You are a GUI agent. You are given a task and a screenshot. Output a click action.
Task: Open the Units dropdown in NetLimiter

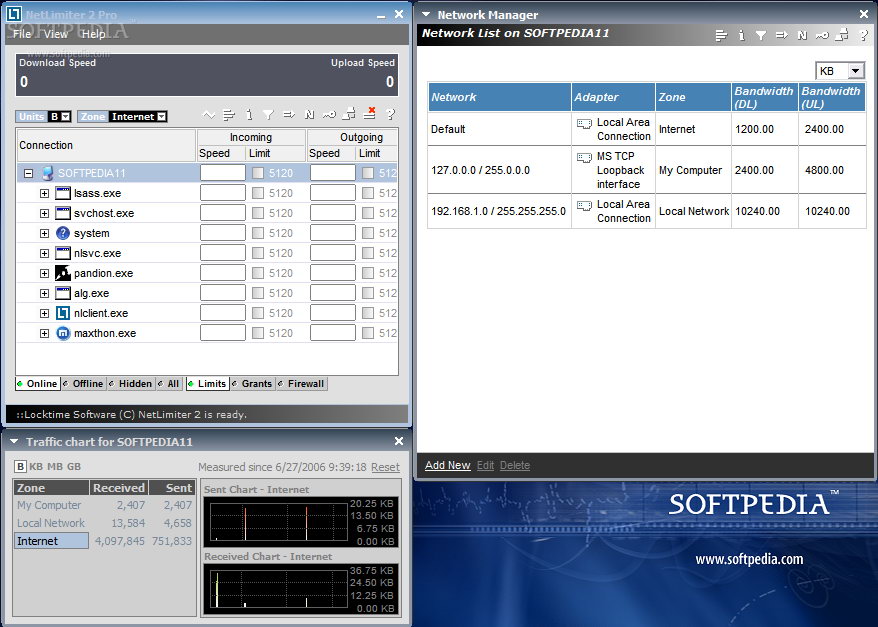60,116
